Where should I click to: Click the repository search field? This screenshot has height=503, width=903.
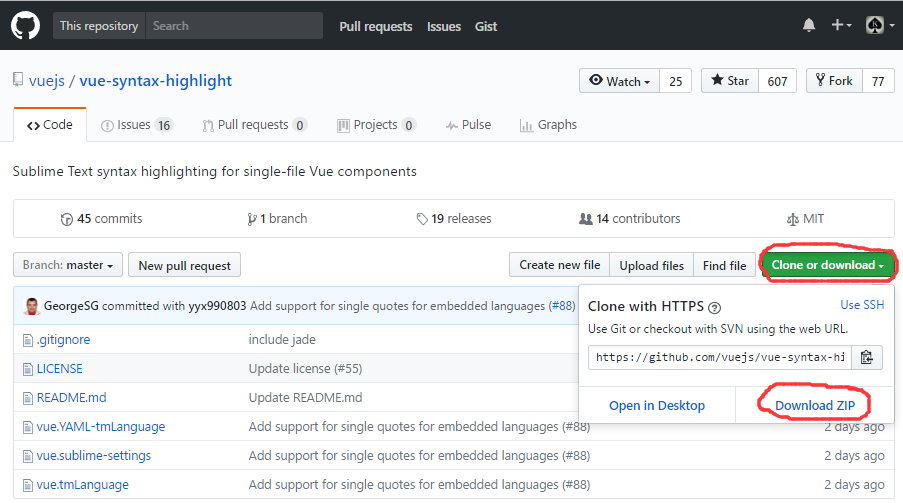[234, 26]
